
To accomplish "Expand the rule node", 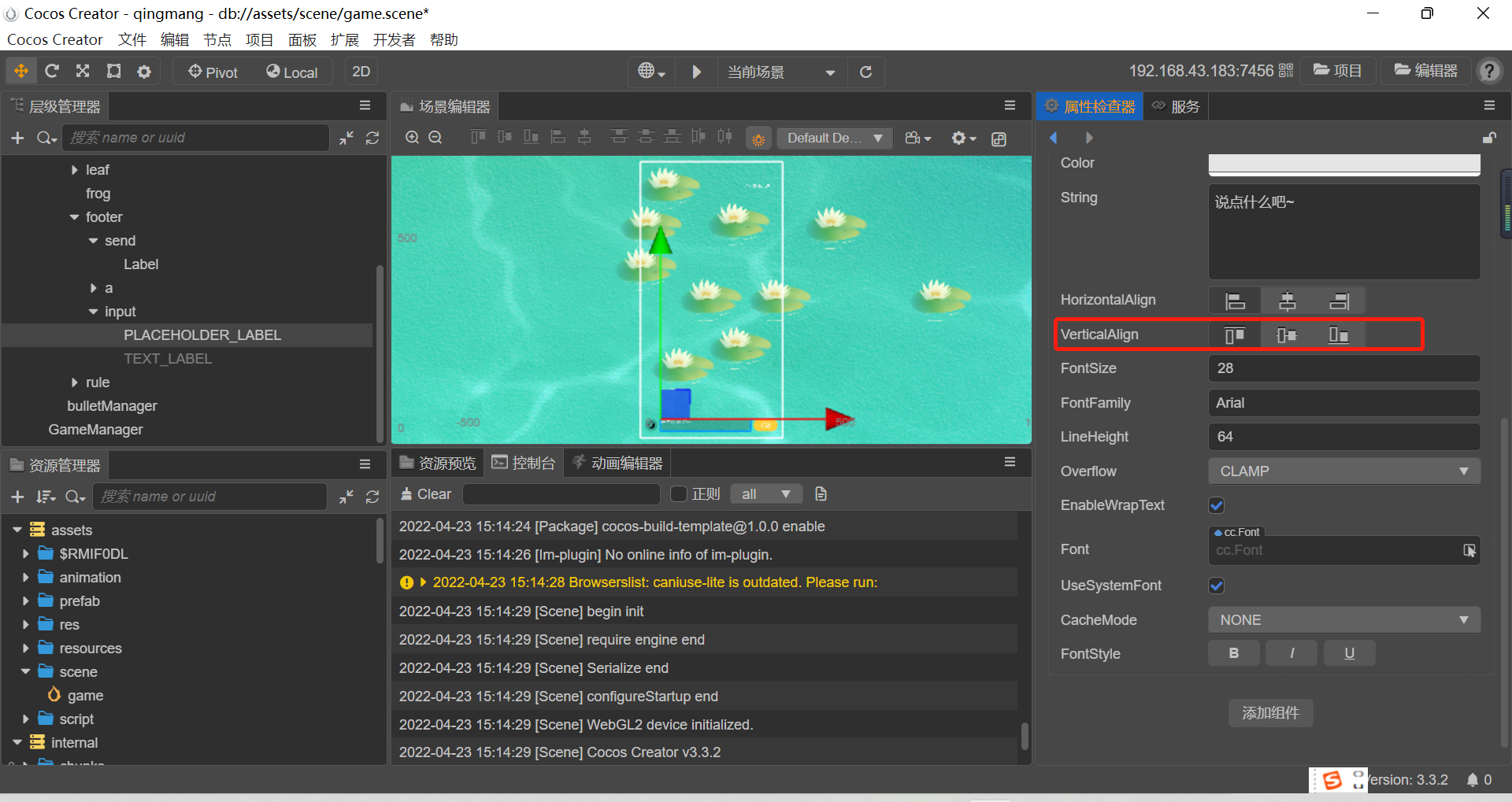I will [74, 383].
